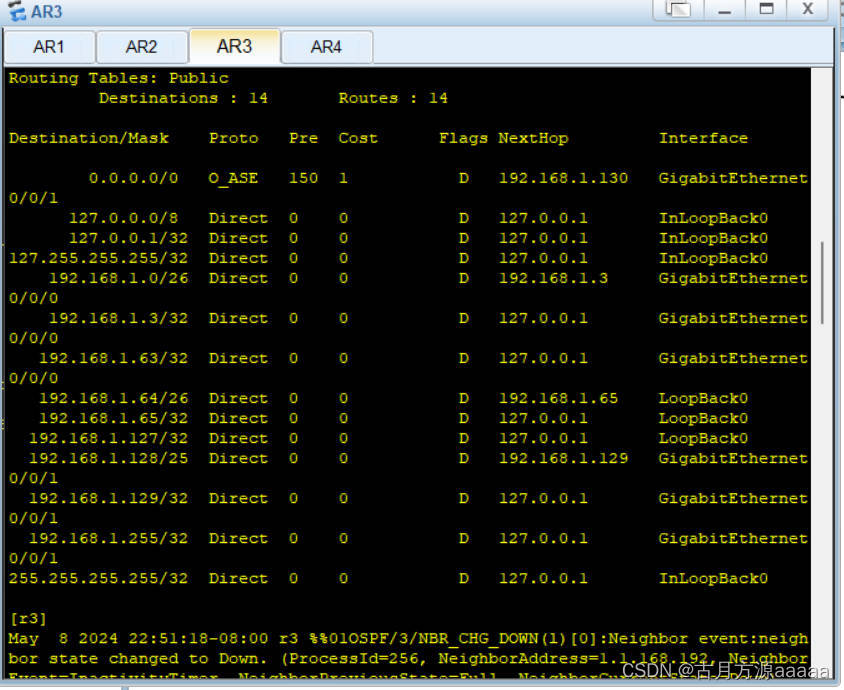Close the AR3 window
The width and height of the screenshot is (844, 690).
807,9
